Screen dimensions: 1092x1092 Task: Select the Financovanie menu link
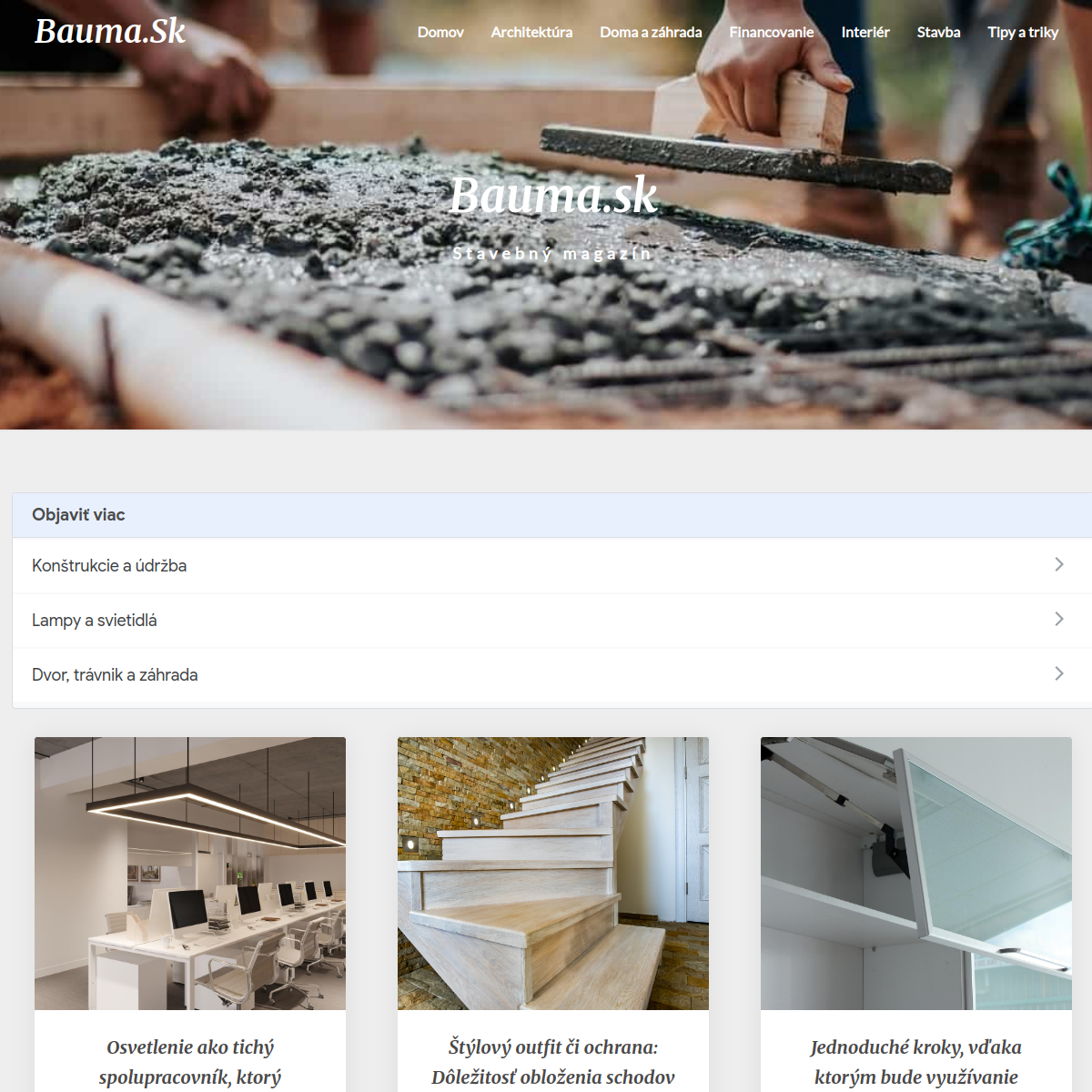pos(772,32)
